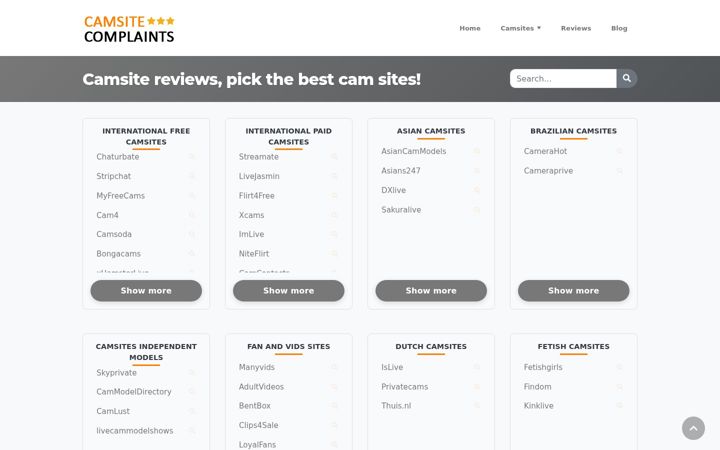Open the Camsoda review link
The height and width of the screenshot is (450, 720).
click(114, 234)
